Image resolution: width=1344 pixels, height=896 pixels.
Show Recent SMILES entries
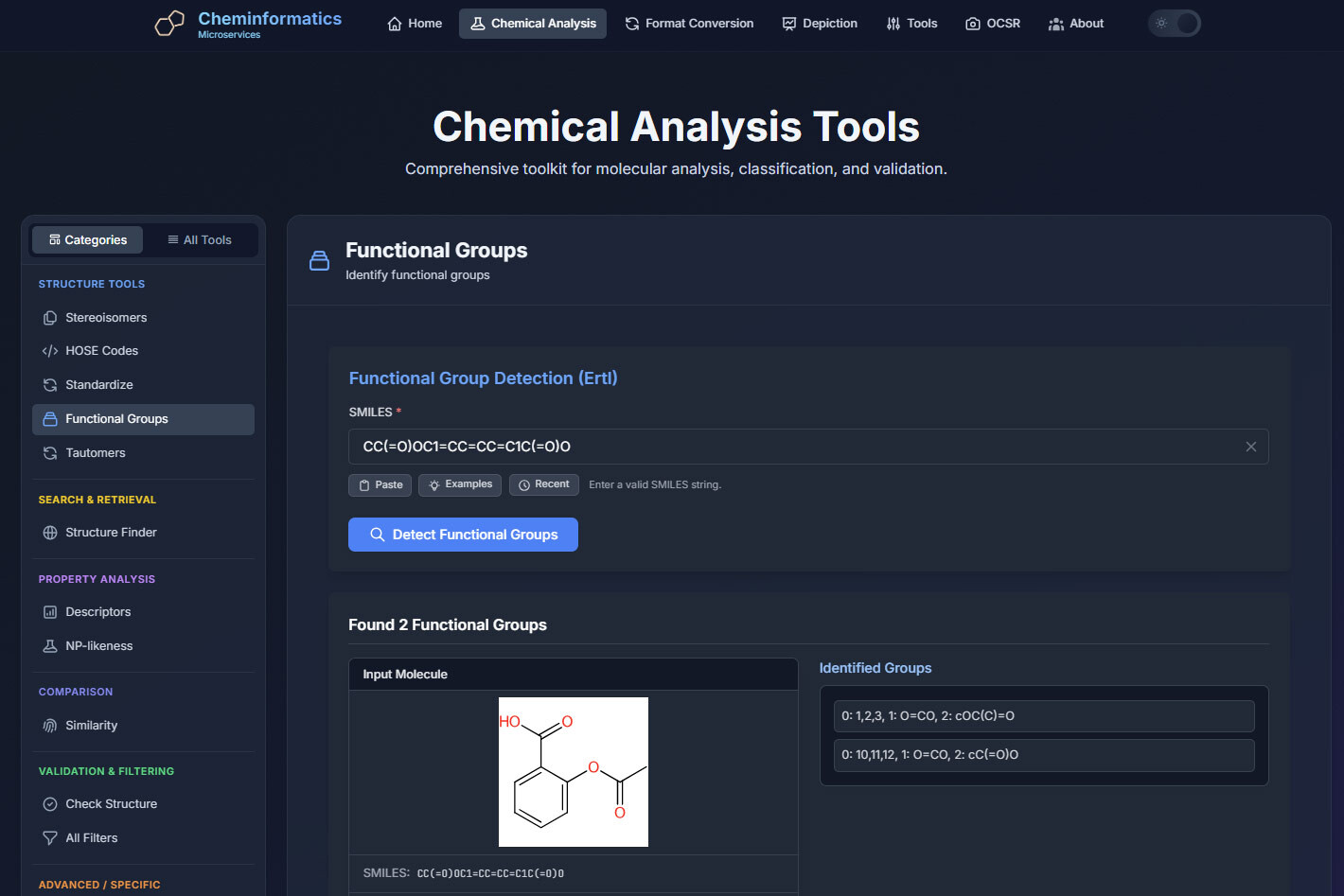click(543, 484)
